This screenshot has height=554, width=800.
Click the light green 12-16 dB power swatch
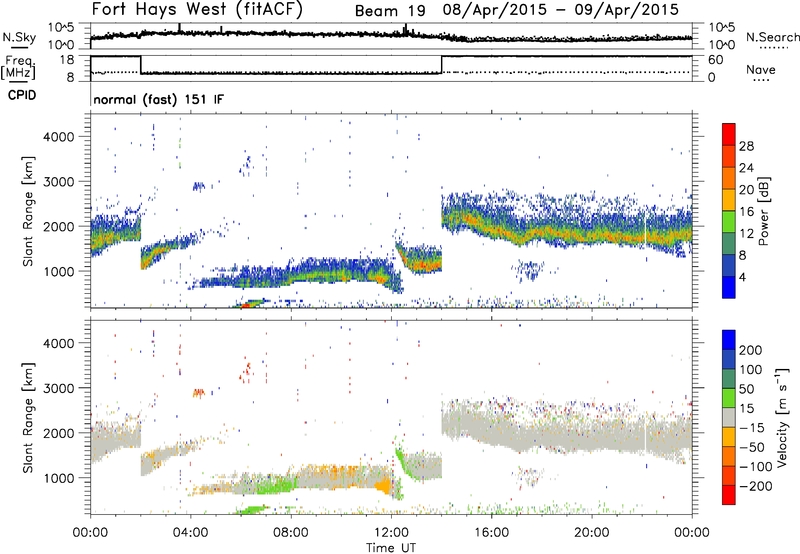click(x=729, y=221)
